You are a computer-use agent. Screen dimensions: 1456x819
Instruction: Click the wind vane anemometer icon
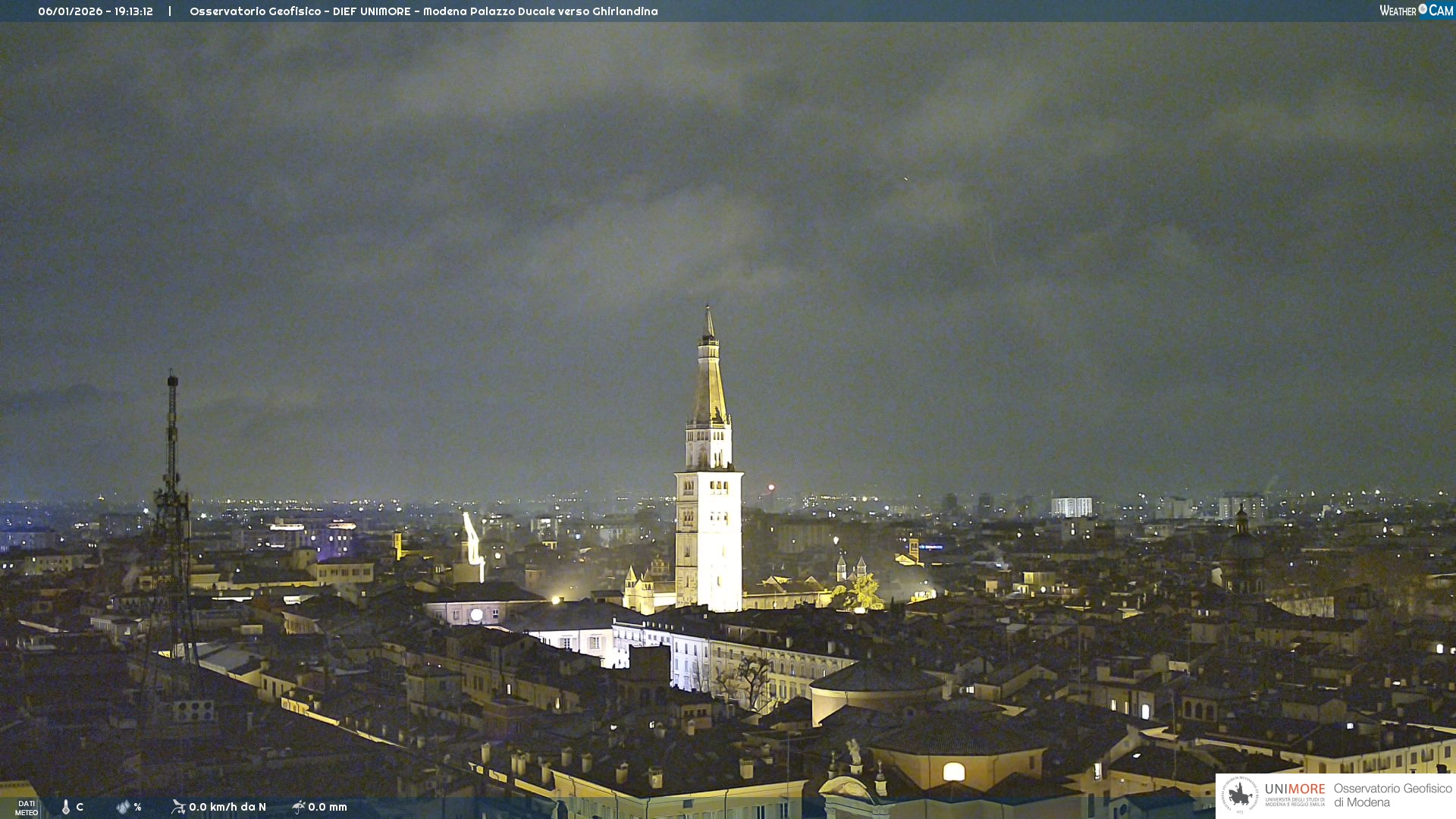pos(178,806)
